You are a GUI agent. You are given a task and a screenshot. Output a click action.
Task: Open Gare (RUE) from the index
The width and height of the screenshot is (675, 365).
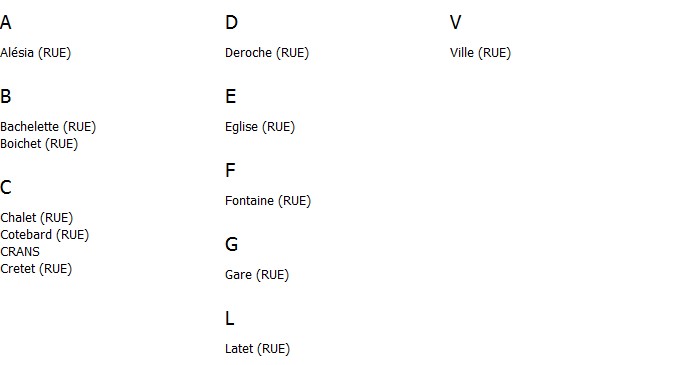coord(257,275)
